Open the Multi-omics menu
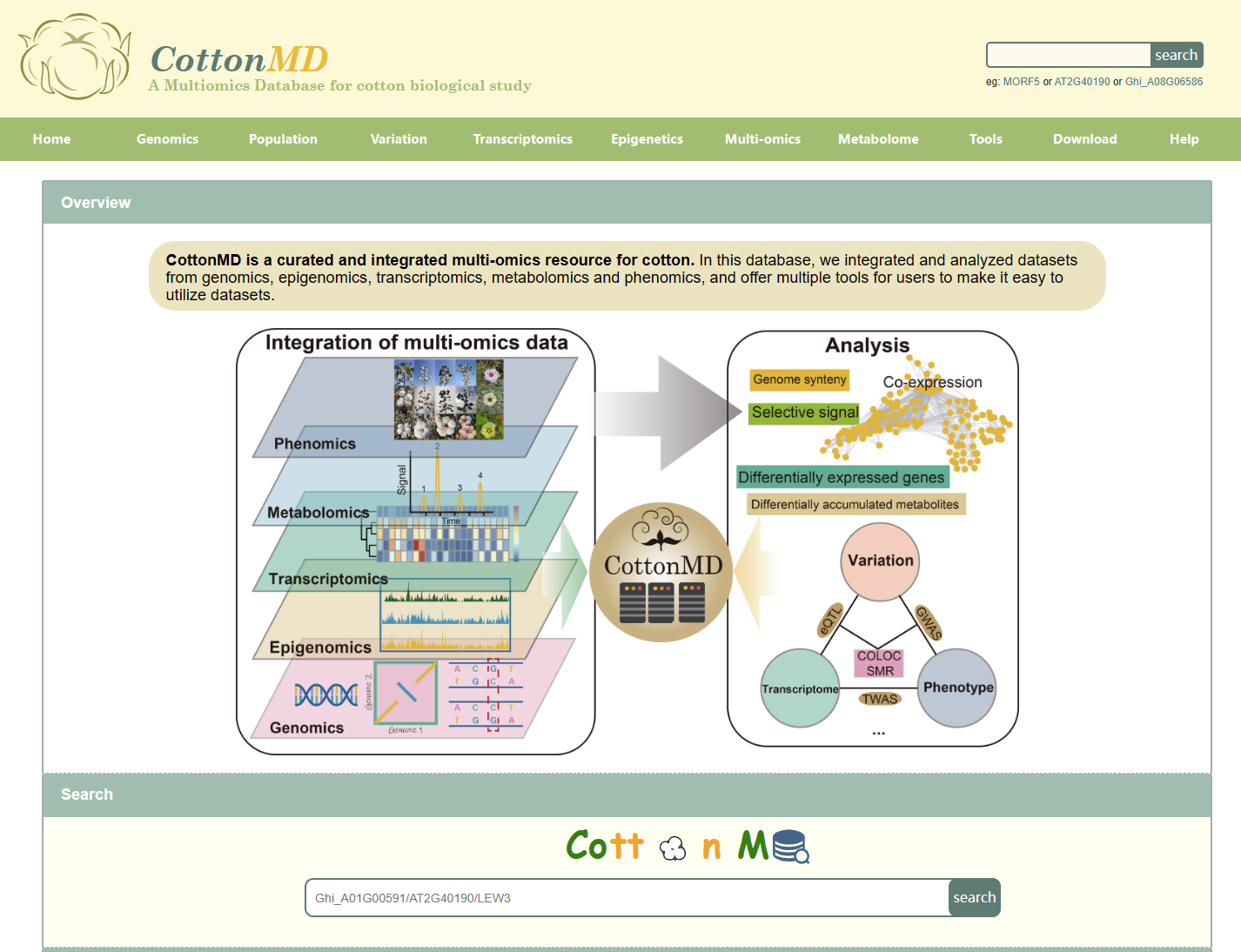The width and height of the screenshot is (1241, 952). 763,139
